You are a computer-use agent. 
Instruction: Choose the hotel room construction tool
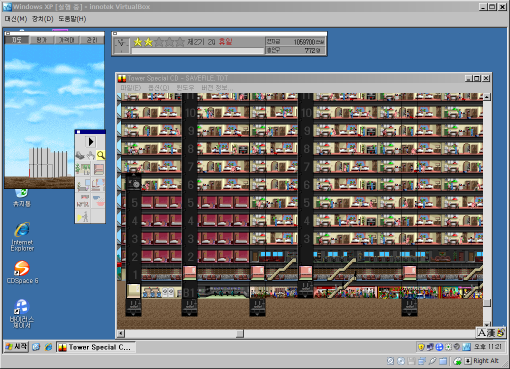tap(98, 184)
